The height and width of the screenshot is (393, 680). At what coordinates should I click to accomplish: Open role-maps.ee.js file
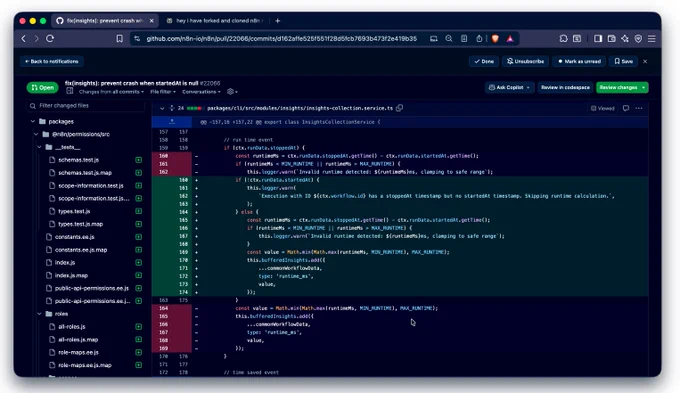pos(78,352)
